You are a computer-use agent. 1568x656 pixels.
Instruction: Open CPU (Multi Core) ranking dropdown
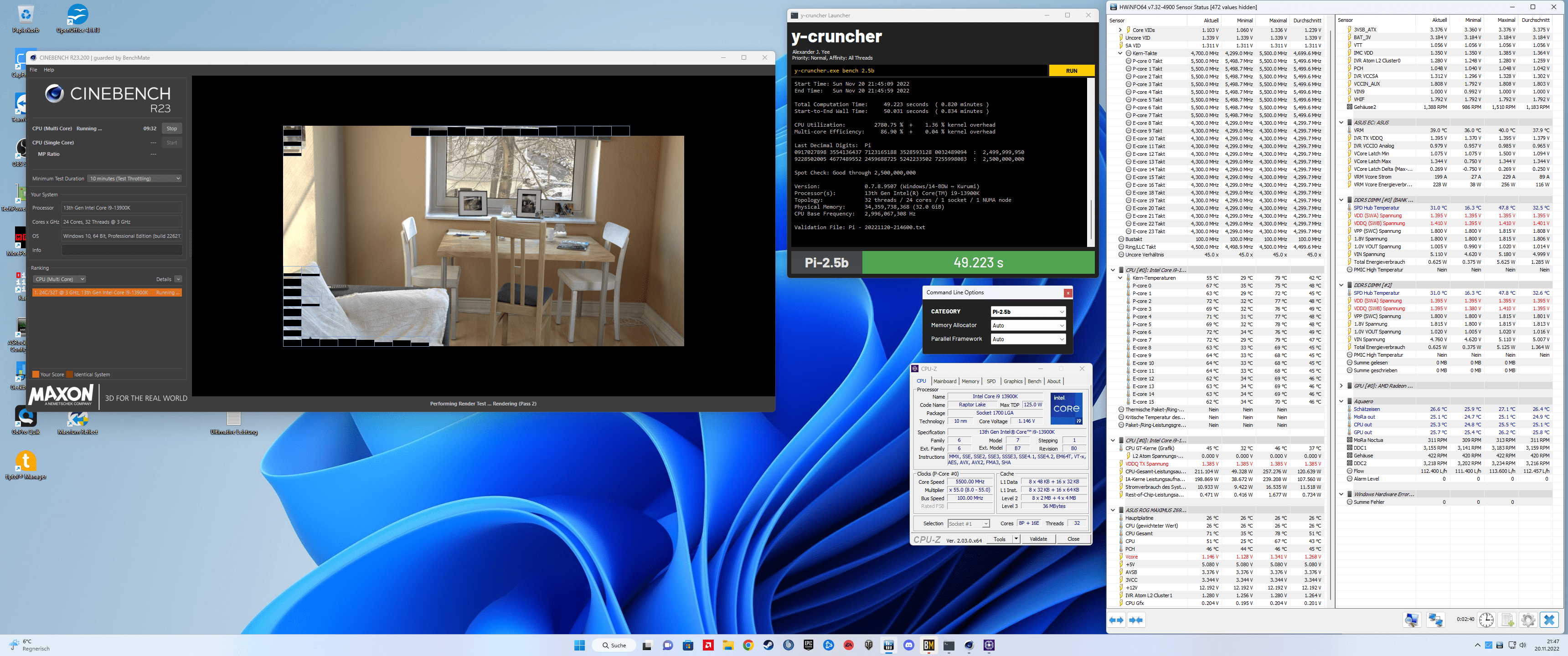59,279
